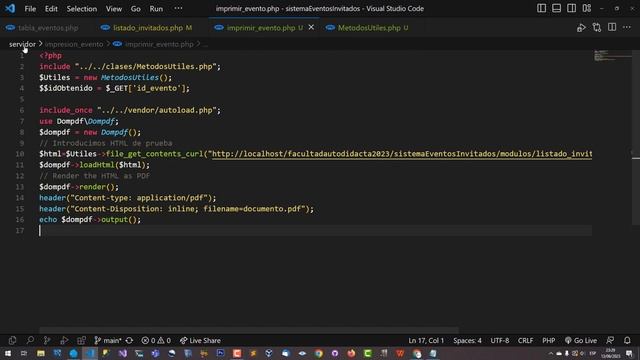Open File Explorer on the taskbar
The width and height of the screenshot is (640, 360).
click(x=41, y=353)
